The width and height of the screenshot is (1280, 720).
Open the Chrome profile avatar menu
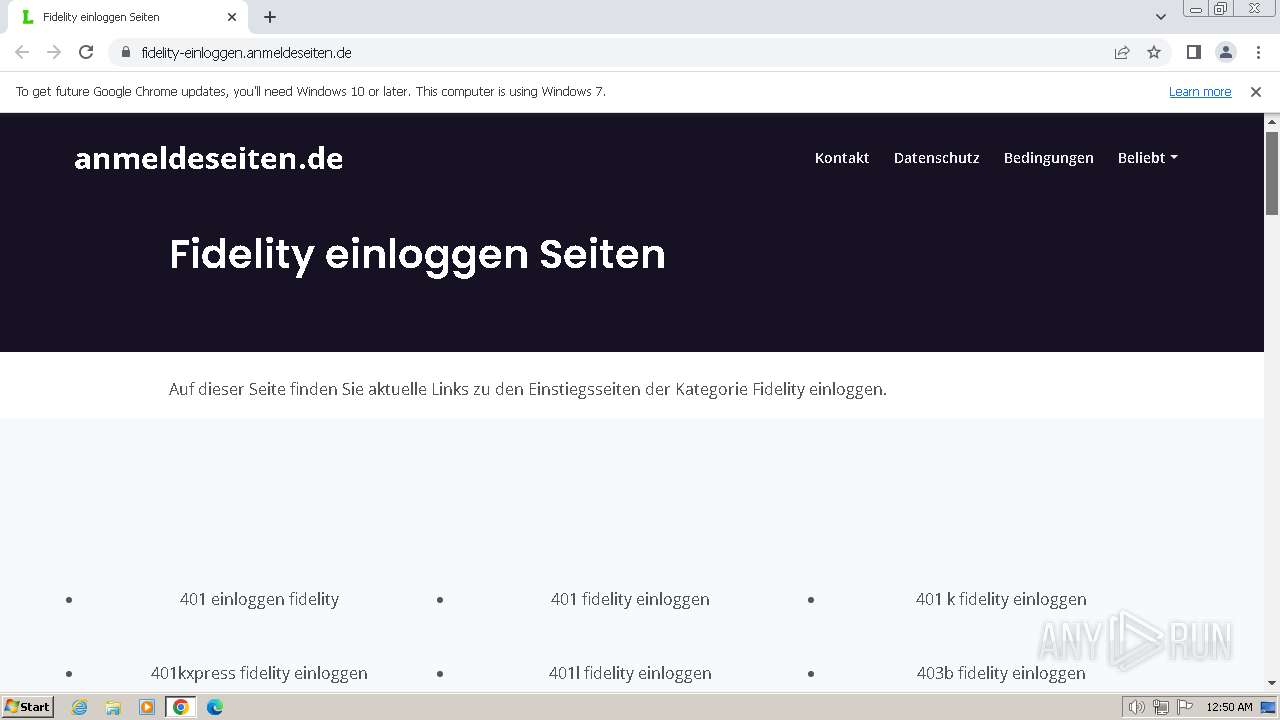tap(1225, 52)
